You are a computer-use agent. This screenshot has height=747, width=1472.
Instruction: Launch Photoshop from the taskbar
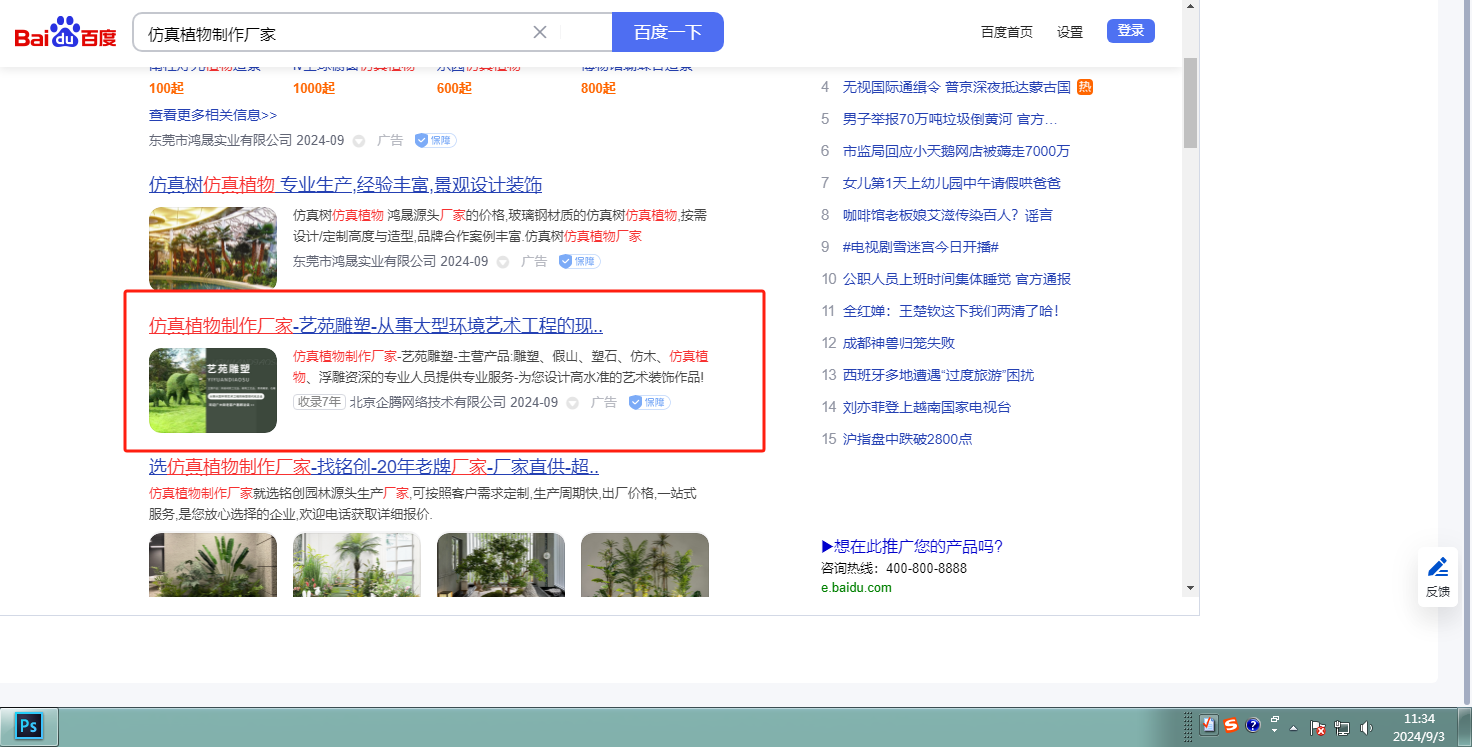[29, 726]
